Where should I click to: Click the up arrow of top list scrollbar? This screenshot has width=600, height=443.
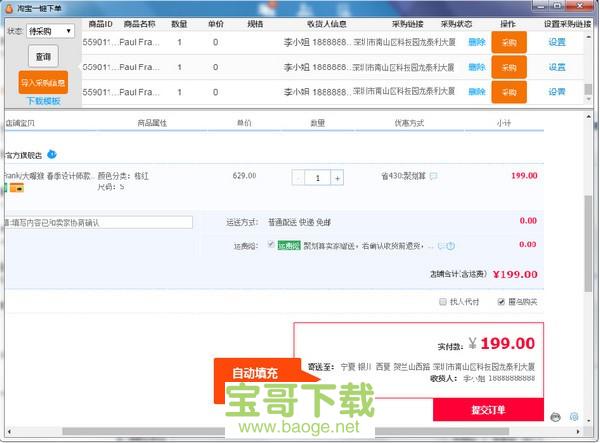click(x=588, y=37)
